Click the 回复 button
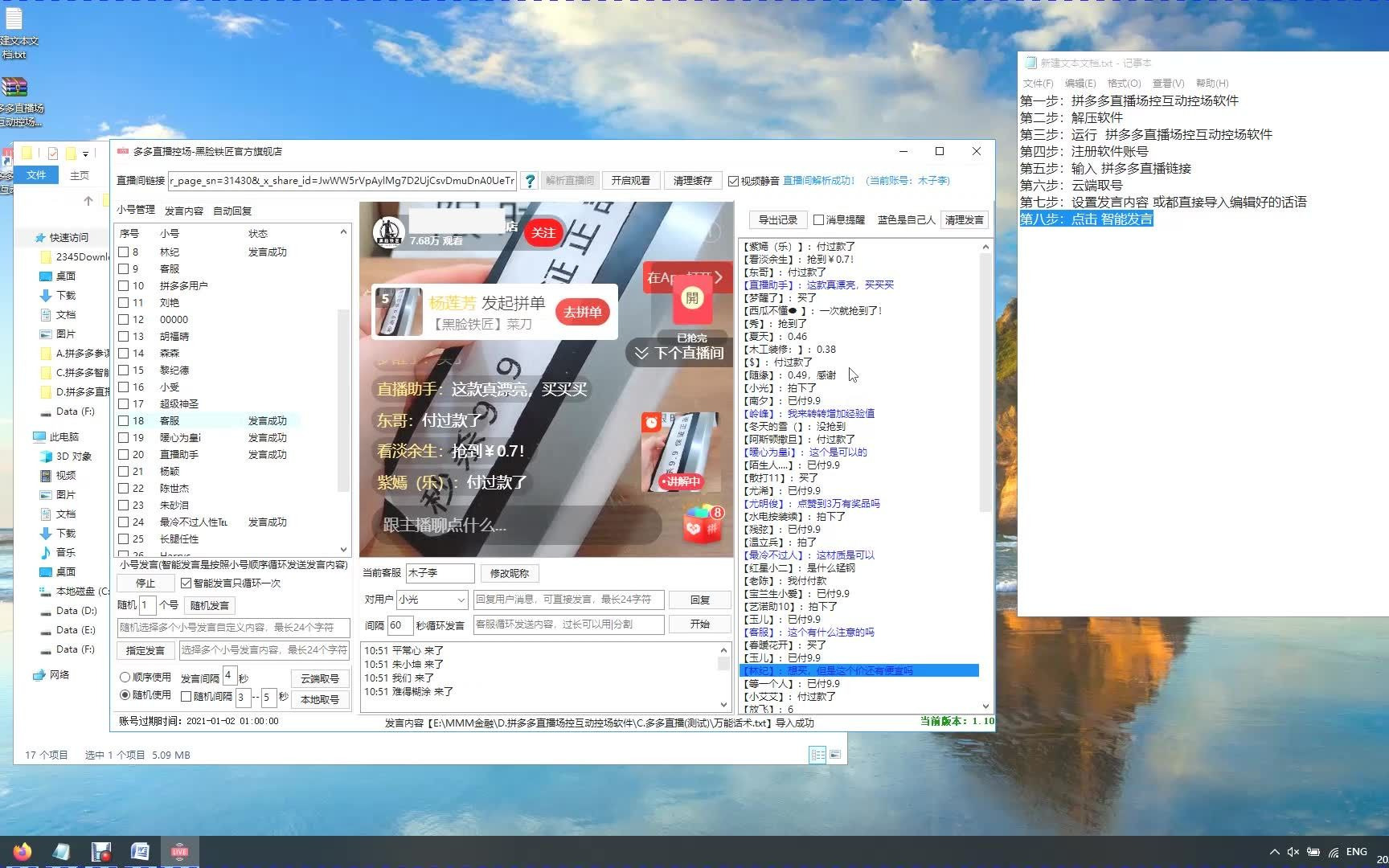This screenshot has height=868, width=1389. point(700,600)
